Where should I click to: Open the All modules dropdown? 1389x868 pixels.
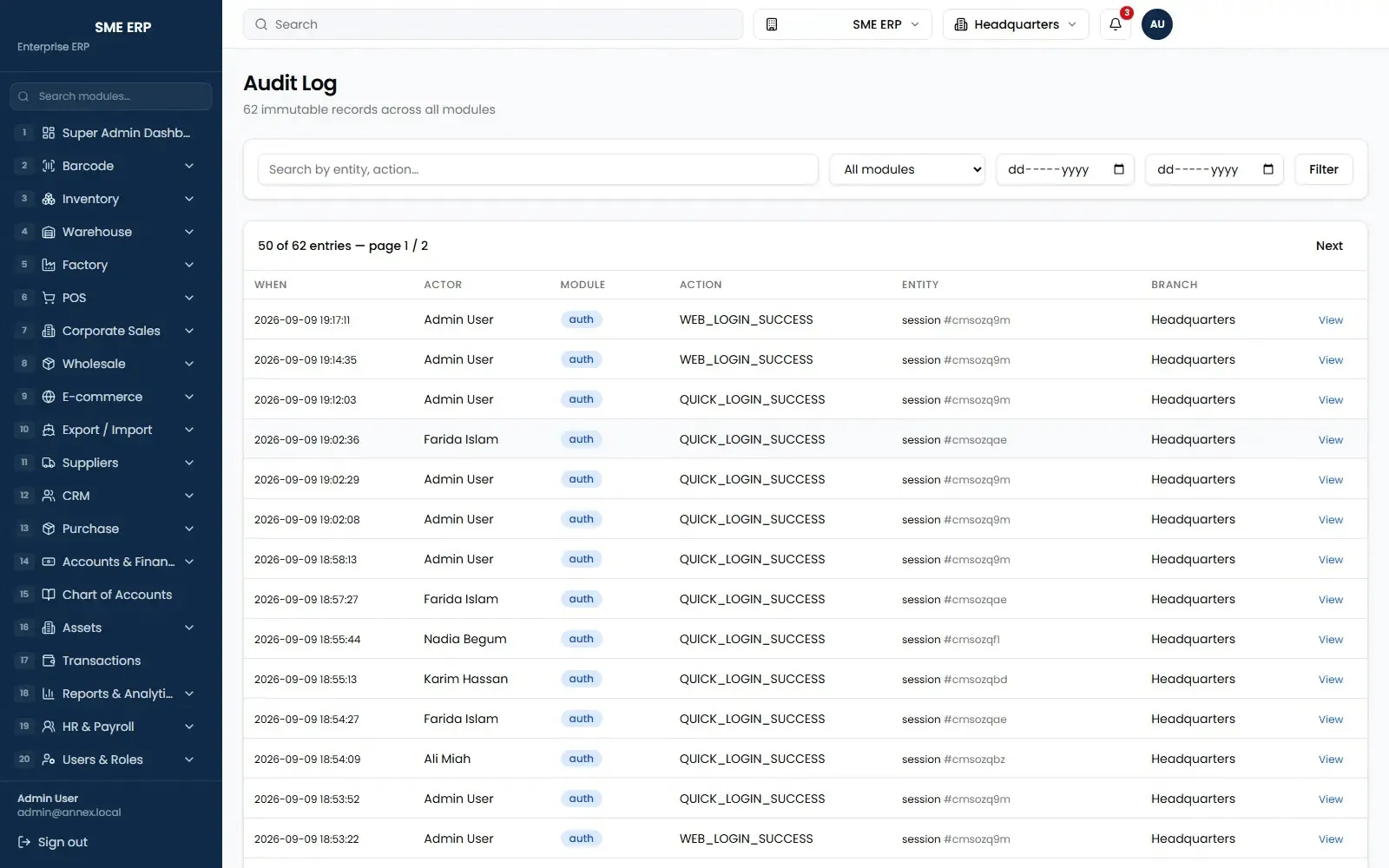[907, 169]
